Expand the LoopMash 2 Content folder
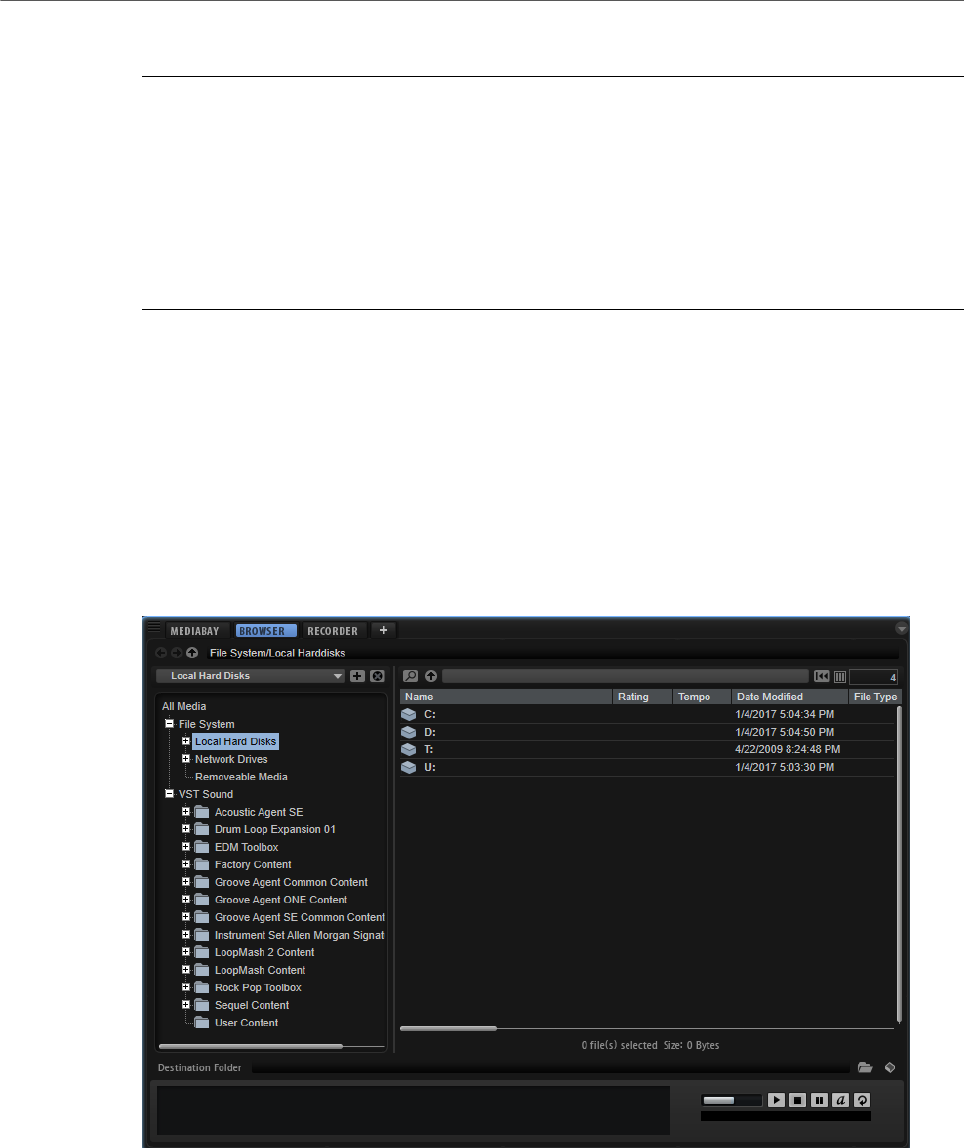Image resolution: width=964 pixels, height=1148 pixels. (186, 952)
